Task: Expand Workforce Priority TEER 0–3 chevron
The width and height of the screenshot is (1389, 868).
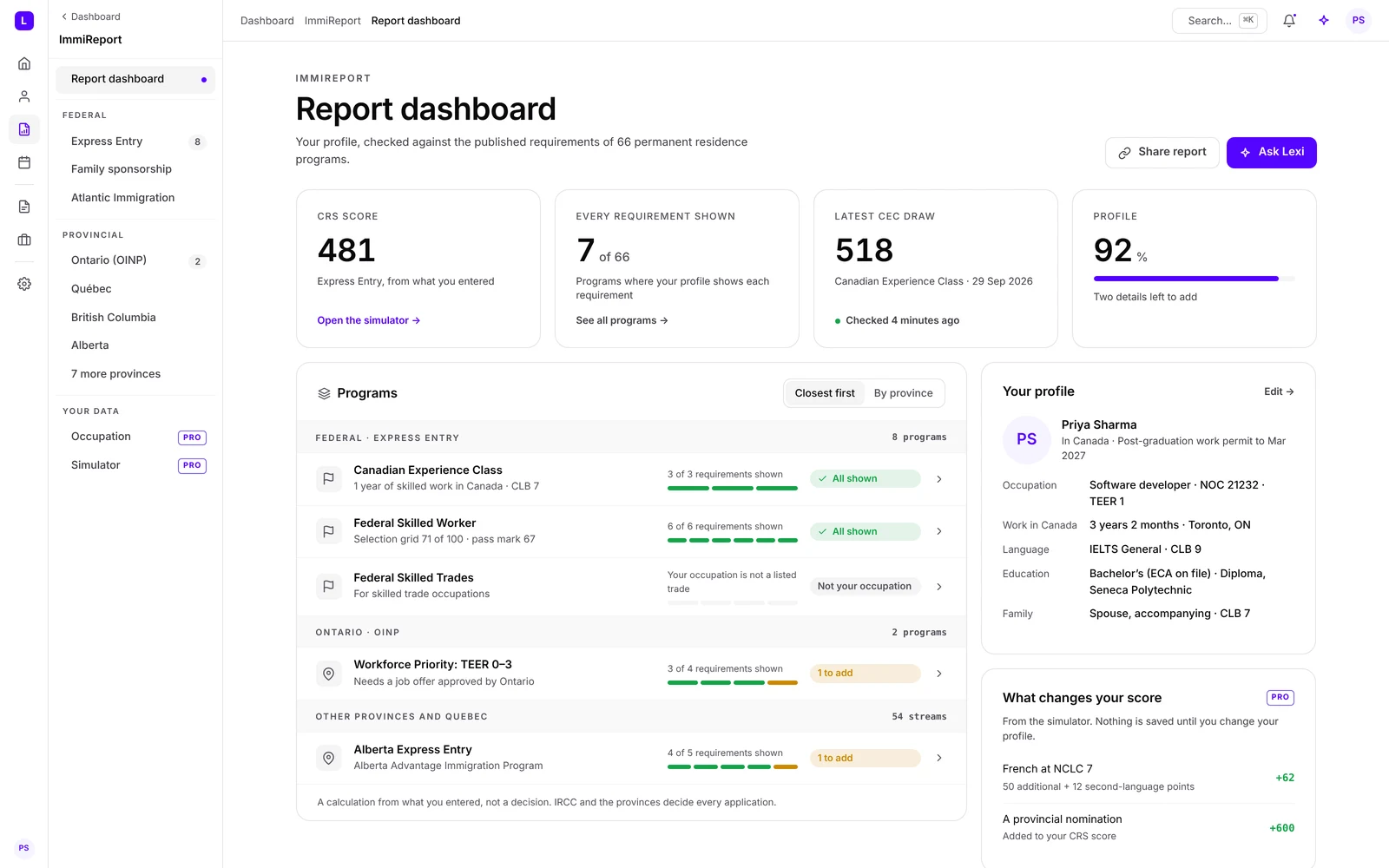Action: pyautogui.click(x=939, y=674)
